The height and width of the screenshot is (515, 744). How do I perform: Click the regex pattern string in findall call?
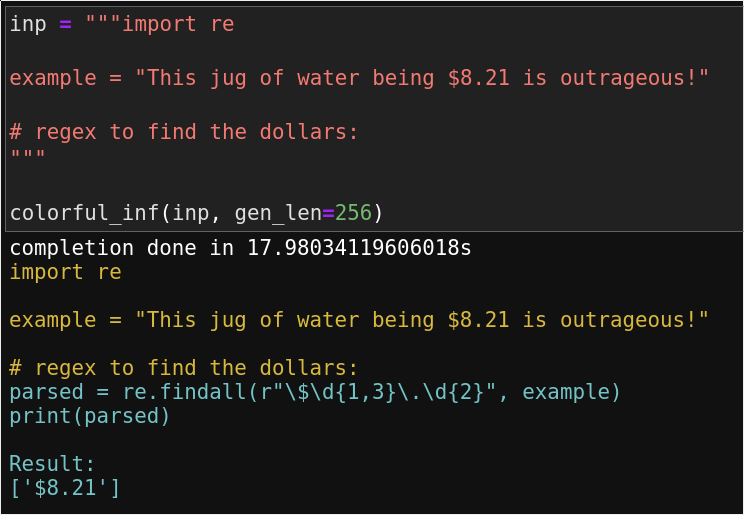pyautogui.click(x=378, y=392)
